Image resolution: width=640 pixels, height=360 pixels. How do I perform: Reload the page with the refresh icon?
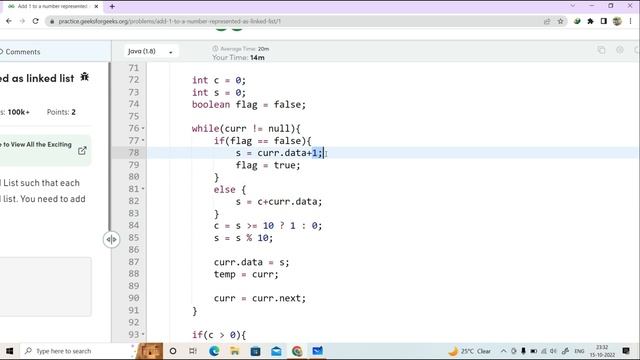[36, 21]
